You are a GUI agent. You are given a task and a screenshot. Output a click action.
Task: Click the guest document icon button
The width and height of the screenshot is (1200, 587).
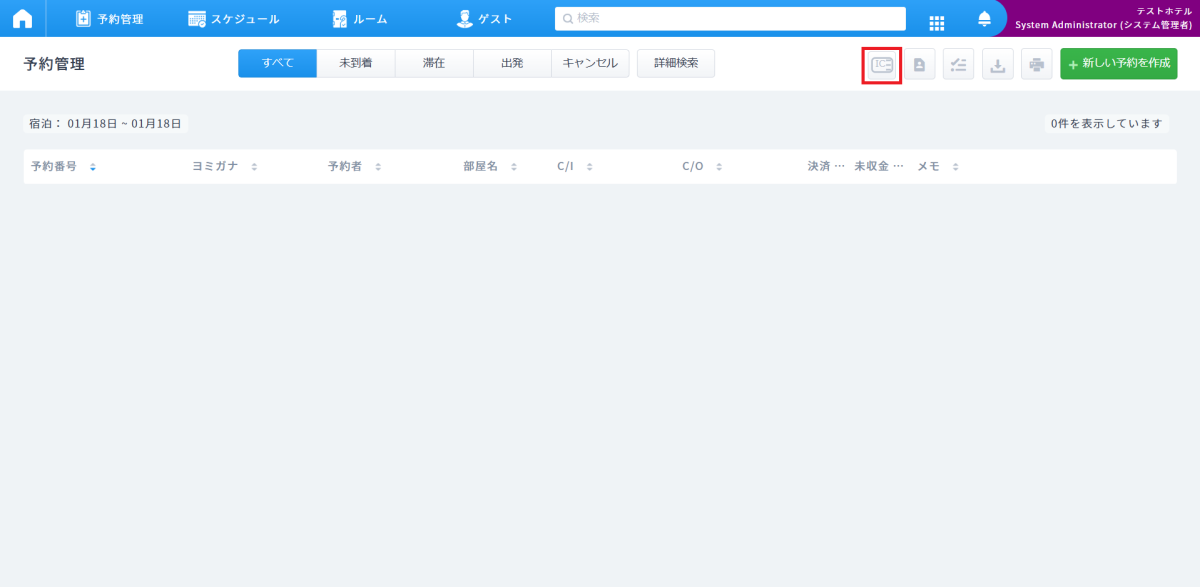tap(919, 65)
